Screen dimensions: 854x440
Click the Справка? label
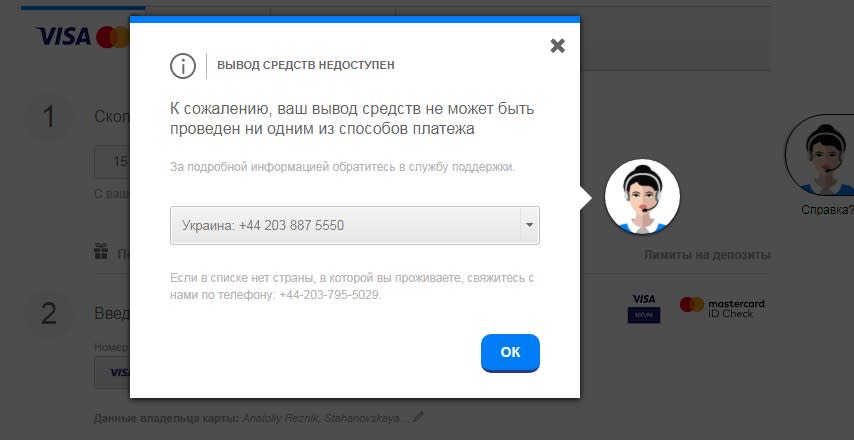827,210
